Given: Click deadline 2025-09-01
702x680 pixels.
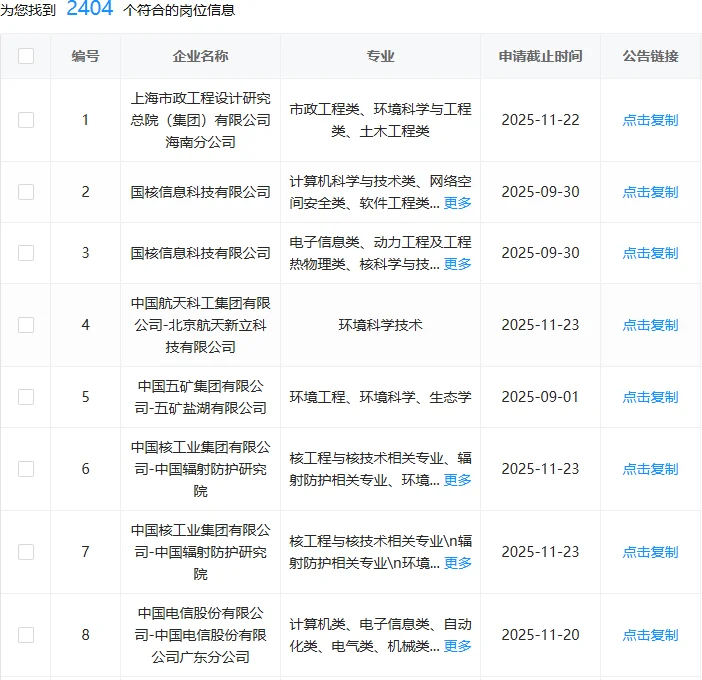Looking at the screenshot, I should pyautogui.click(x=540, y=397).
